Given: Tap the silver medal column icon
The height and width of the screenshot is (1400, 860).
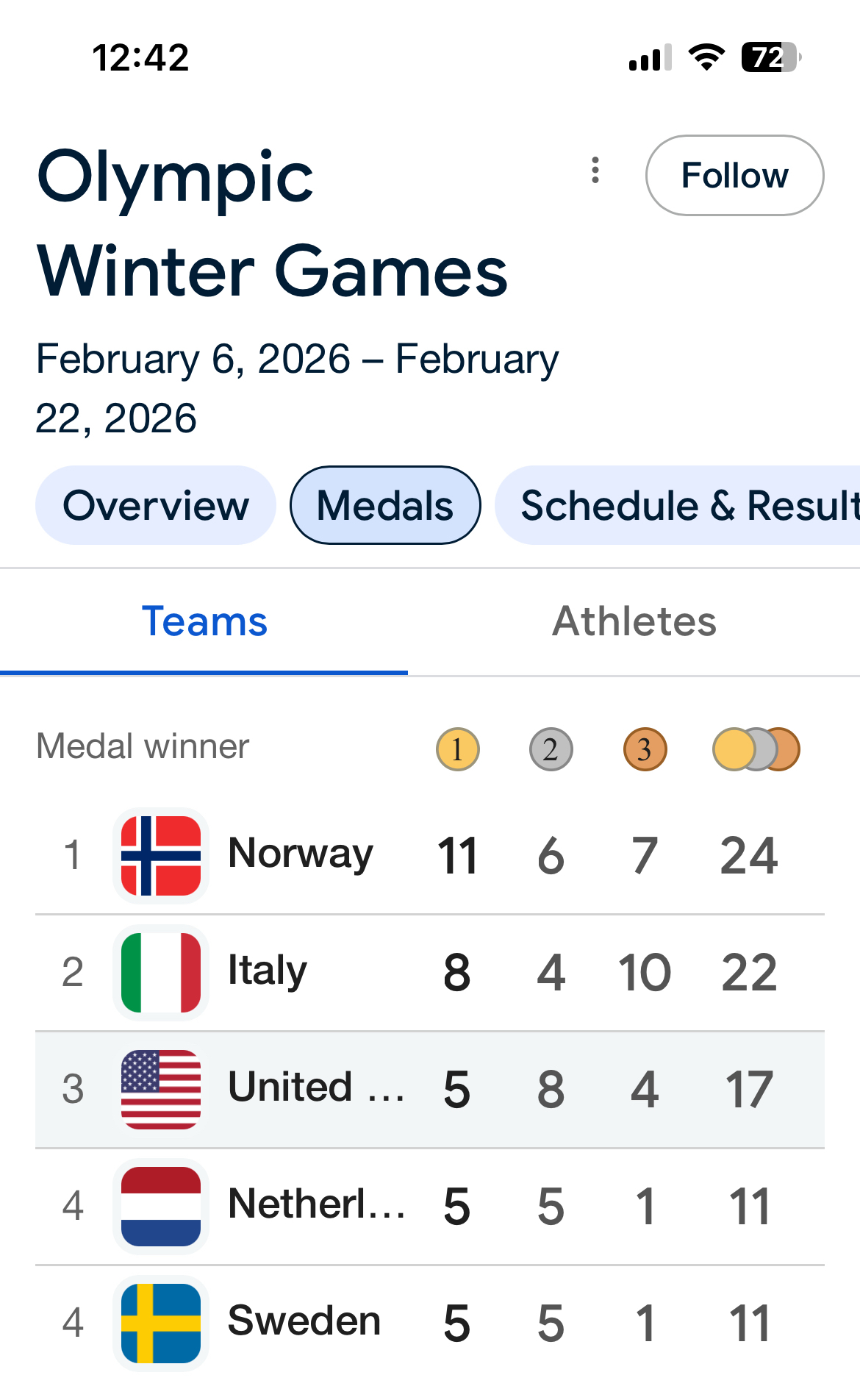Looking at the screenshot, I should point(551,749).
